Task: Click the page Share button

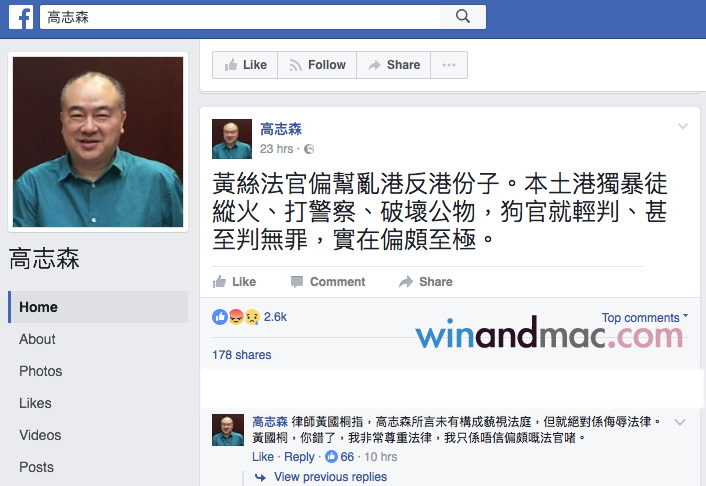Action: tap(394, 65)
